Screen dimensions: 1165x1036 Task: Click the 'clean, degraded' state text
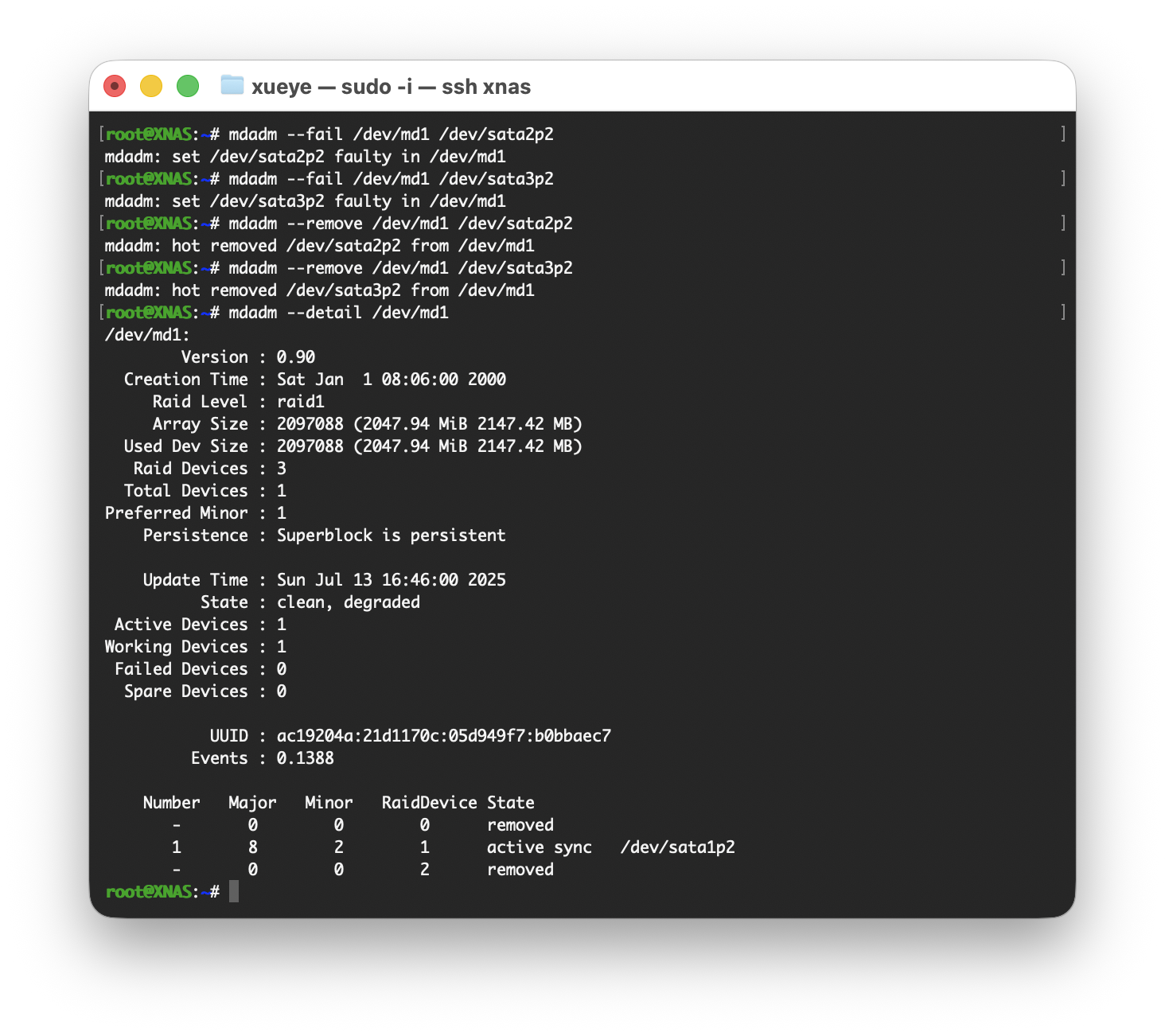coord(348,602)
